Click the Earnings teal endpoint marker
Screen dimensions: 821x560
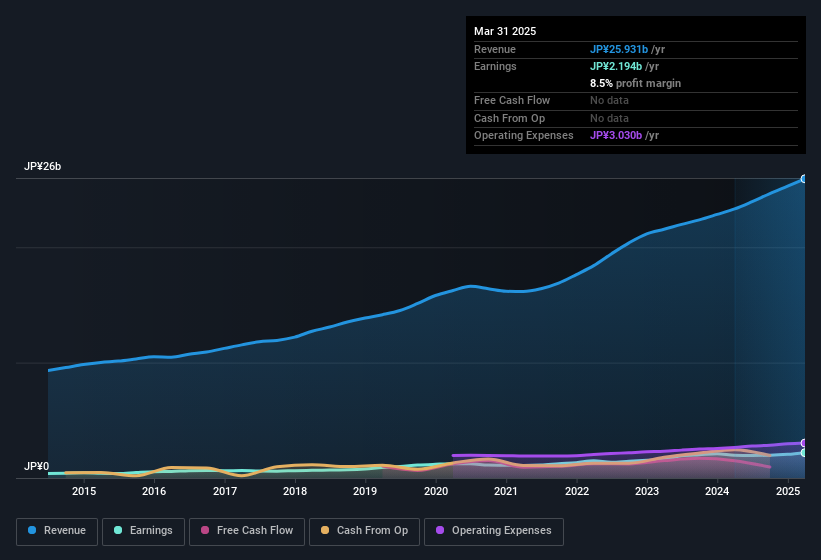[804, 453]
